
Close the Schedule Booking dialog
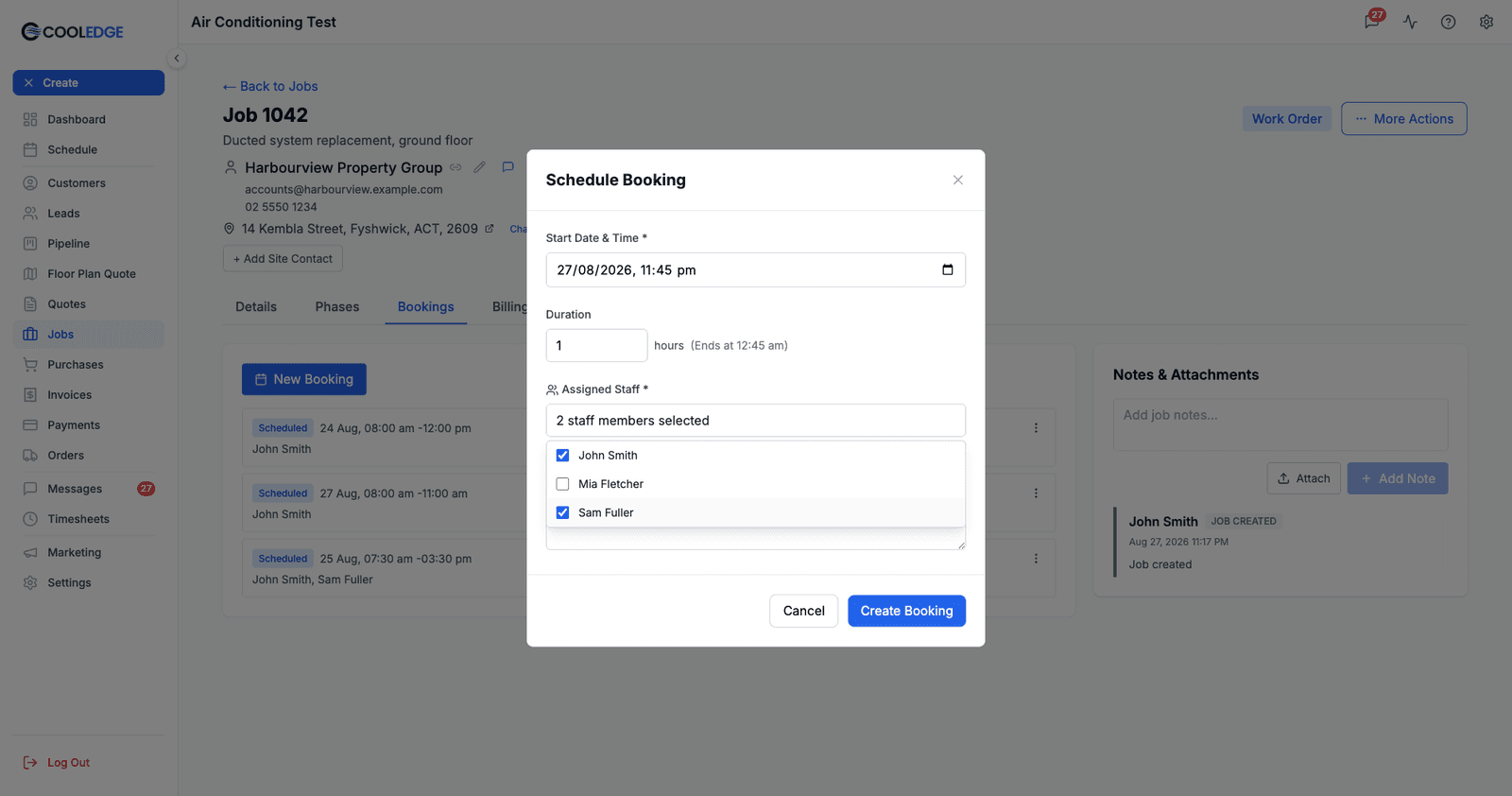(x=958, y=180)
